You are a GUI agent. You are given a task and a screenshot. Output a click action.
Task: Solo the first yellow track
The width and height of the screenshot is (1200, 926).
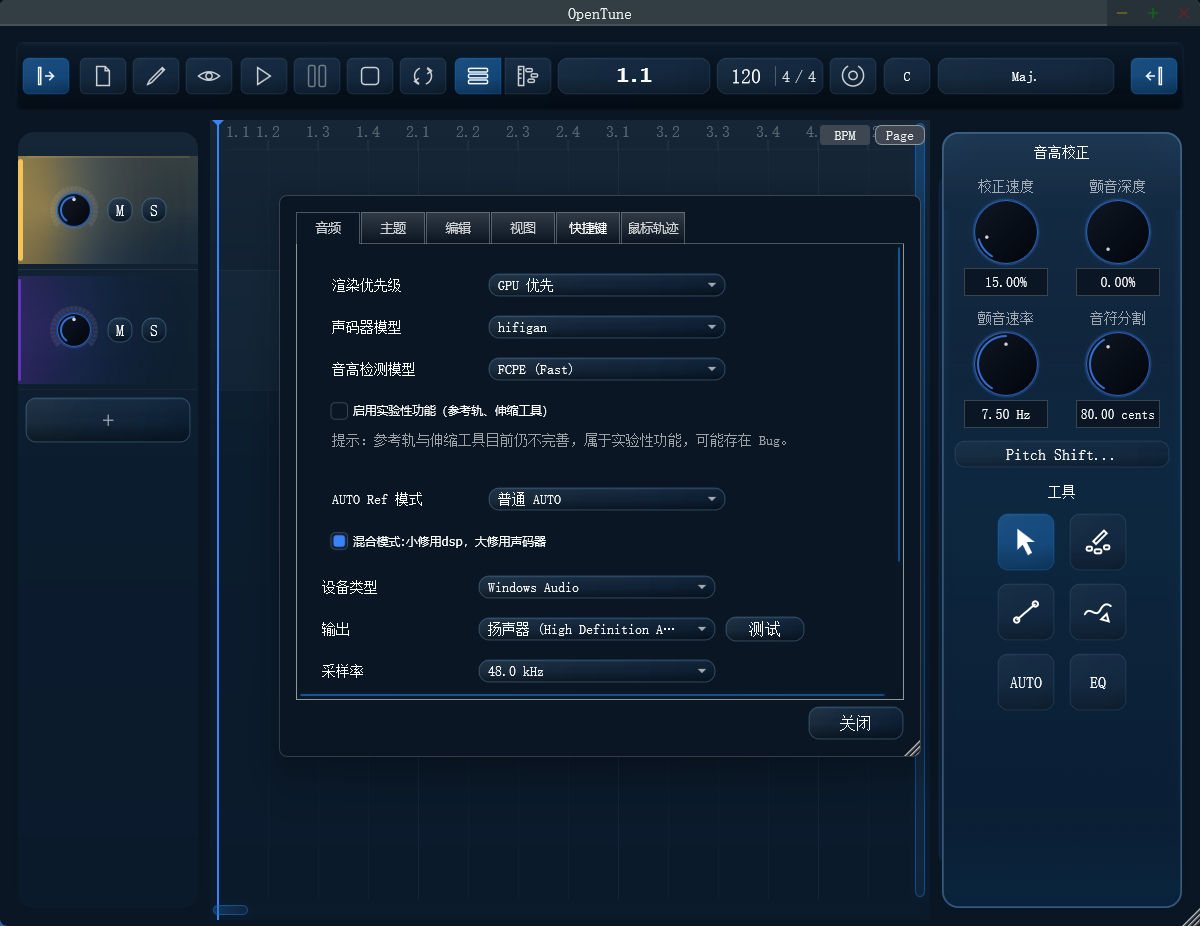click(153, 210)
